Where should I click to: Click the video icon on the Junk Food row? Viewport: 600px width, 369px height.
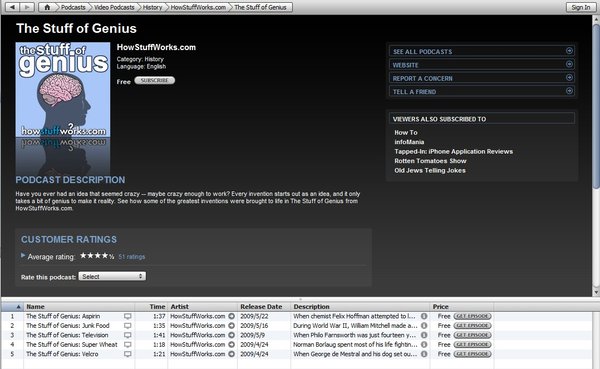[x=127, y=326]
